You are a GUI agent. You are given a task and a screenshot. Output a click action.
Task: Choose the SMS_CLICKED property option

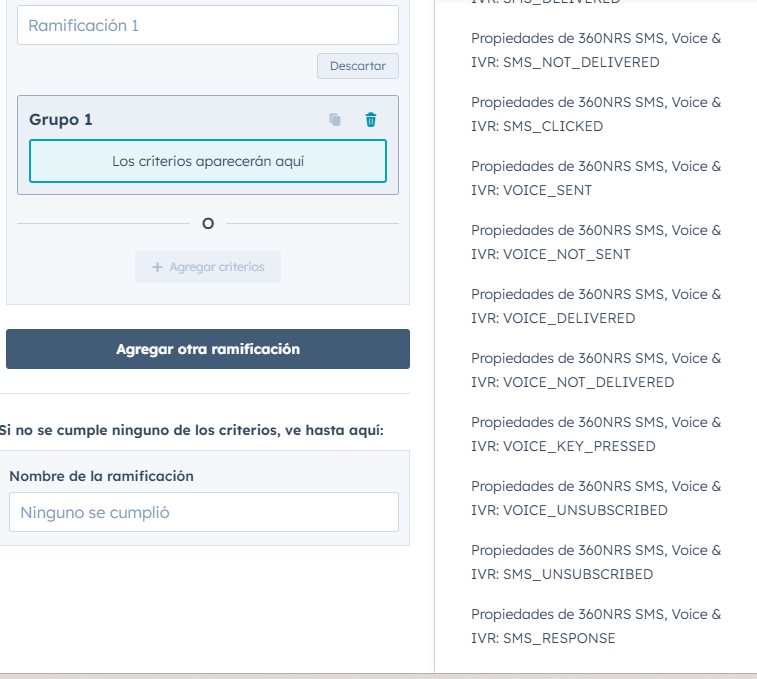(596, 115)
